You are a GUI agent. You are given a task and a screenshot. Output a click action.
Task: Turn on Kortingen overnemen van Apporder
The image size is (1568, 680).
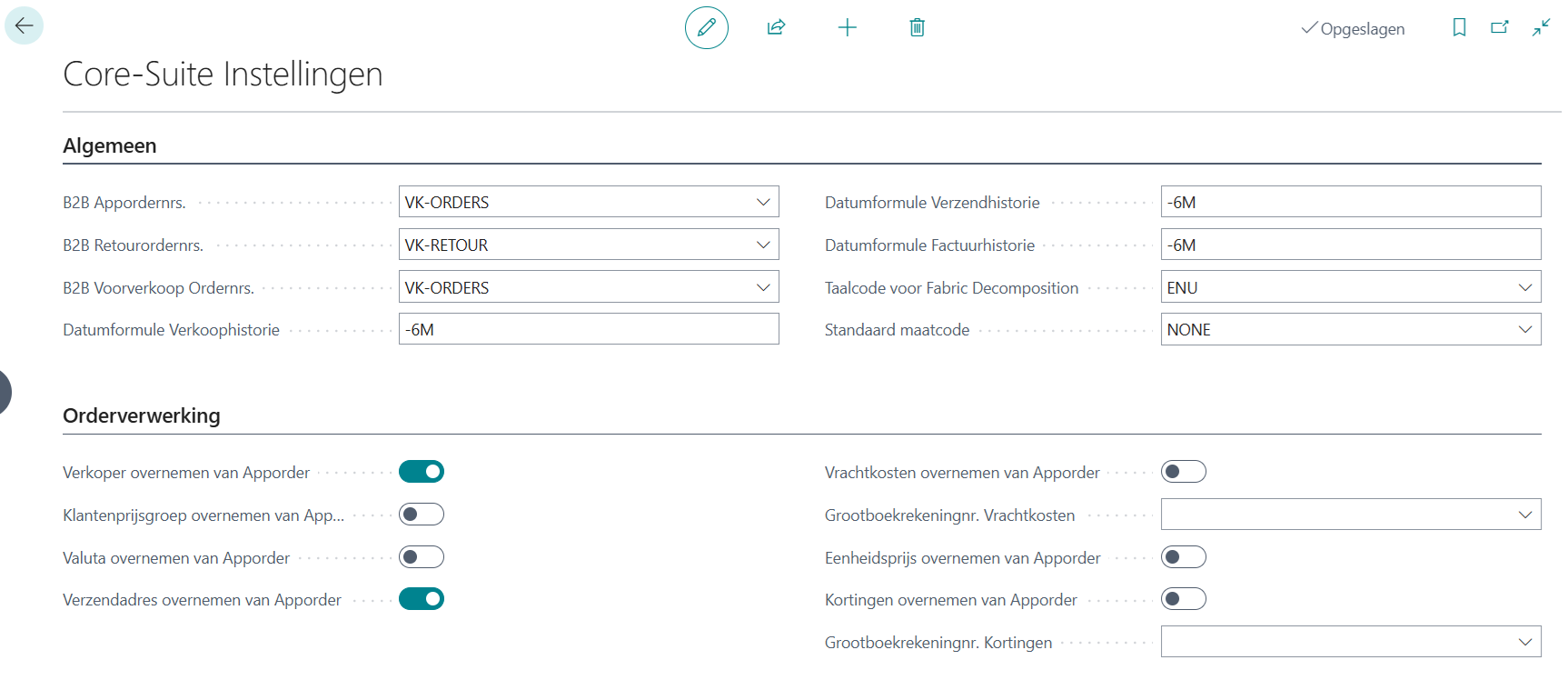[1183, 599]
